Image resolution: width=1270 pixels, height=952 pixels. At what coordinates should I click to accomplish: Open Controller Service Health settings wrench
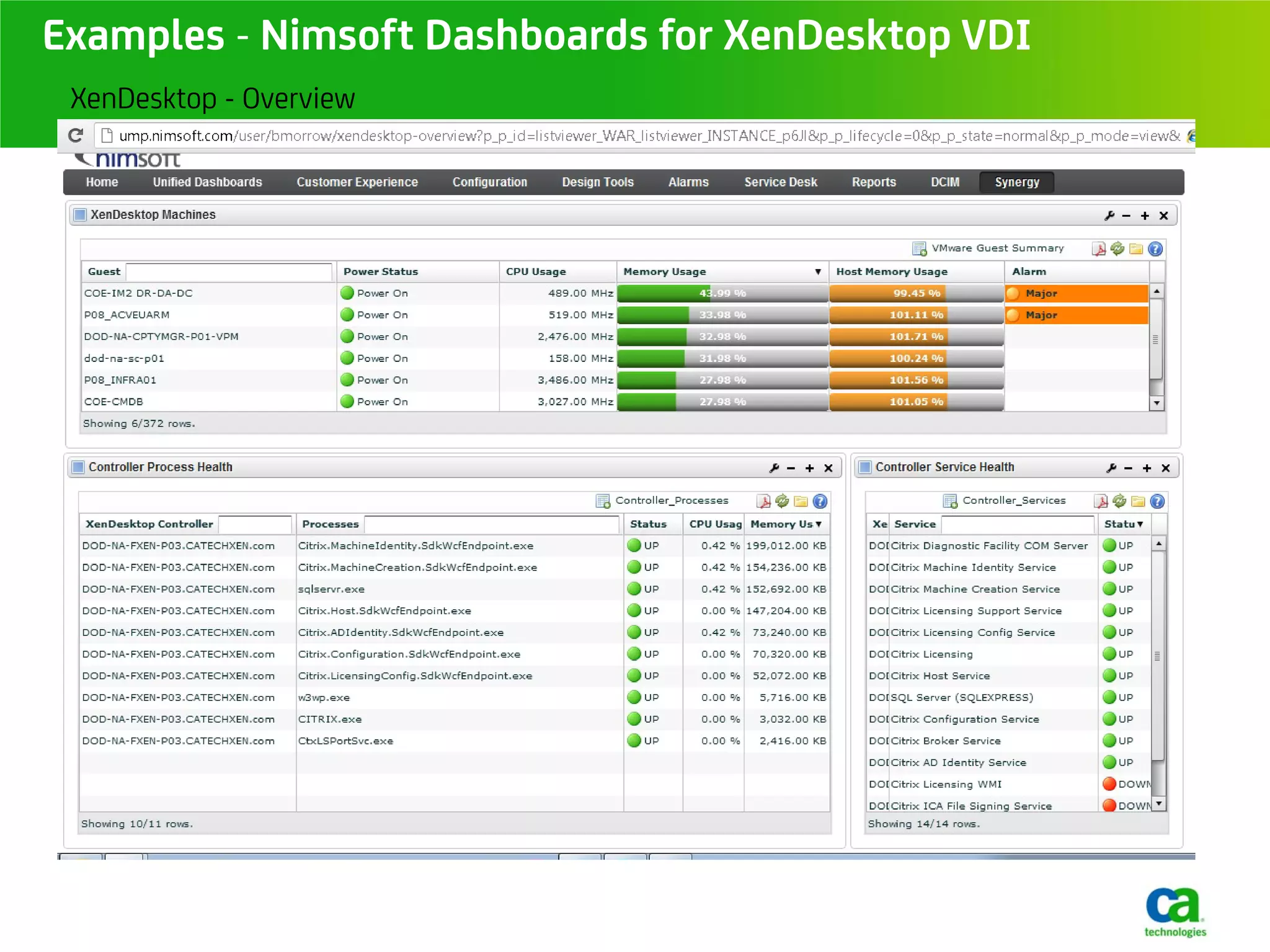point(1111,468)
